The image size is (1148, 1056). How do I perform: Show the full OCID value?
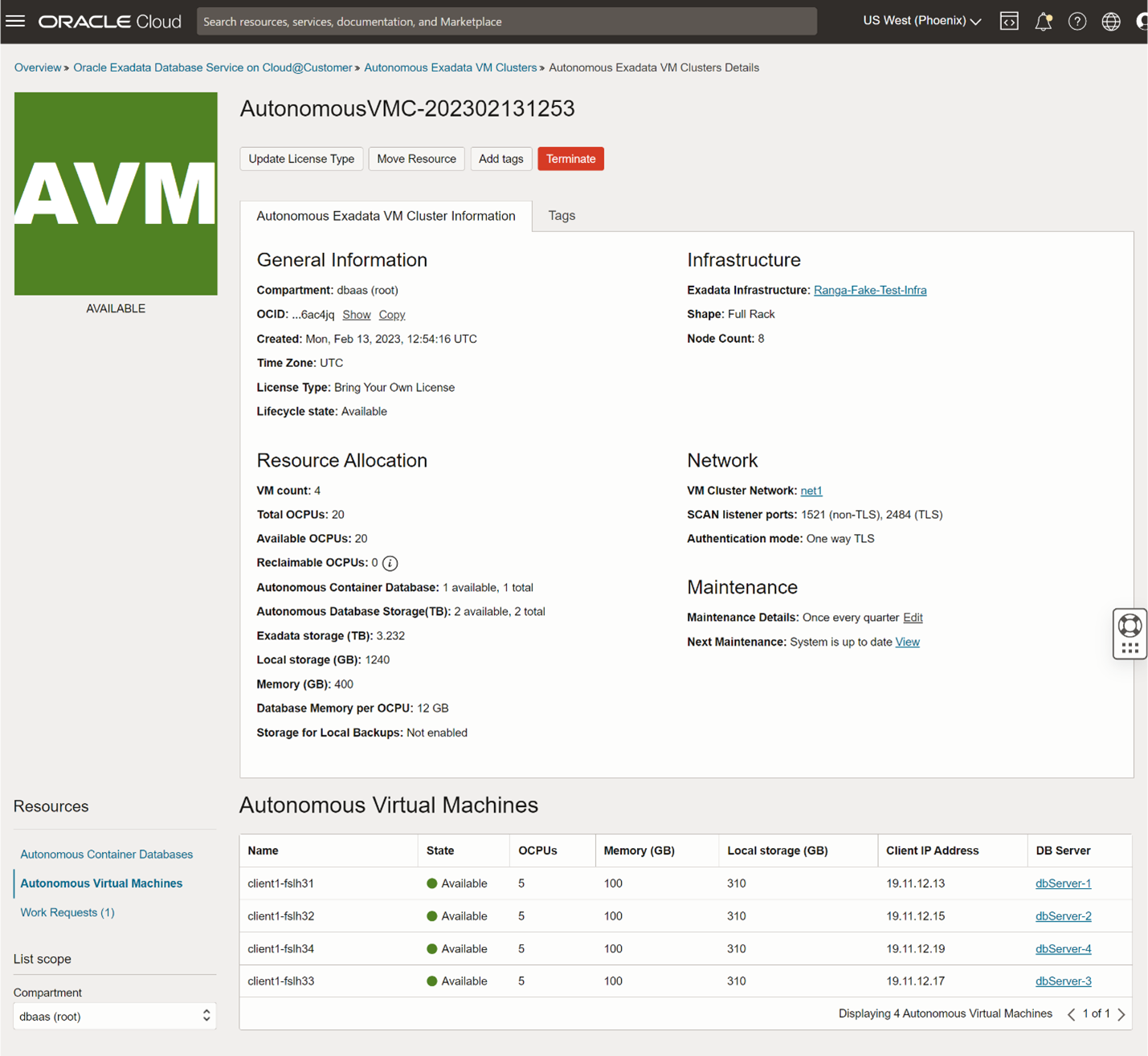pos(356,314)
